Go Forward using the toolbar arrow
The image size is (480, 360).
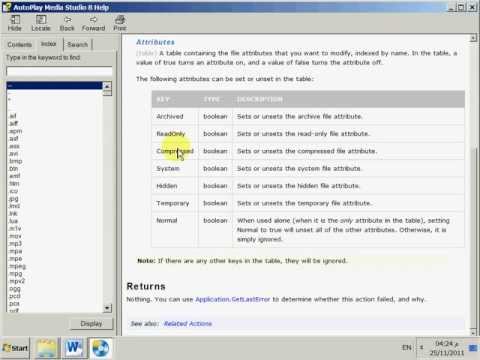point(93,23)
